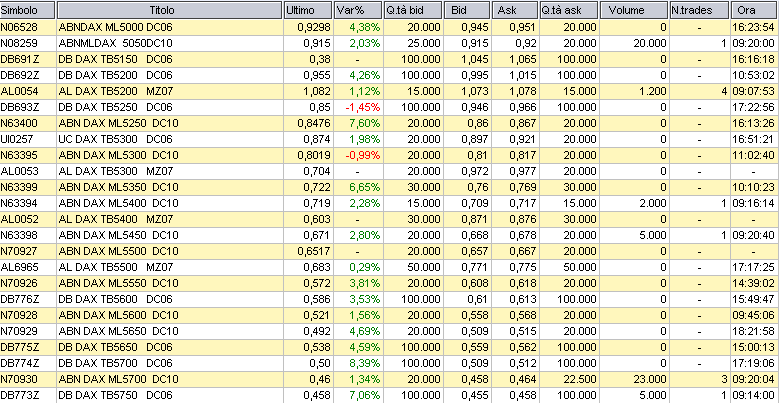Click title ABNMLDAX 5050DC10
The width and height of the screenshot is (779, 403).
(x=118, y=43)
